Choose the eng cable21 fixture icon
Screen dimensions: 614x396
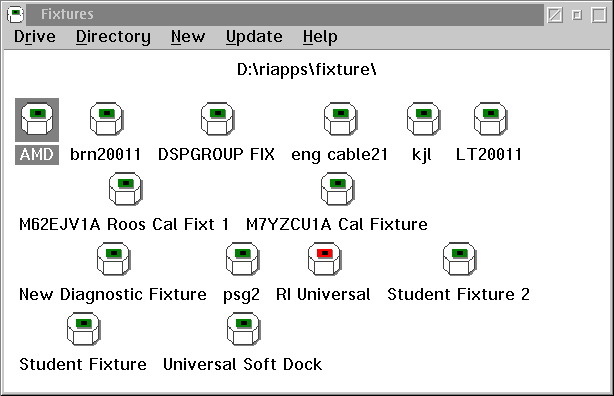point(340,119)
